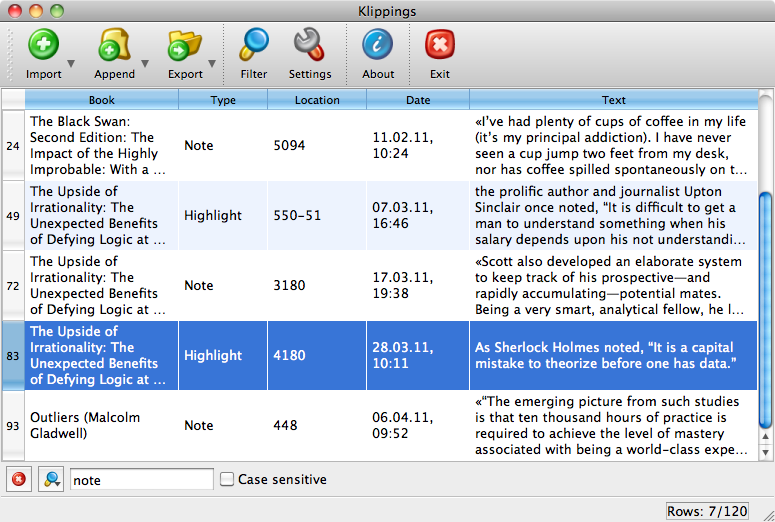Sort by the Text column header
This screenshot has width=775, height=522.
(x=614, y=100)
